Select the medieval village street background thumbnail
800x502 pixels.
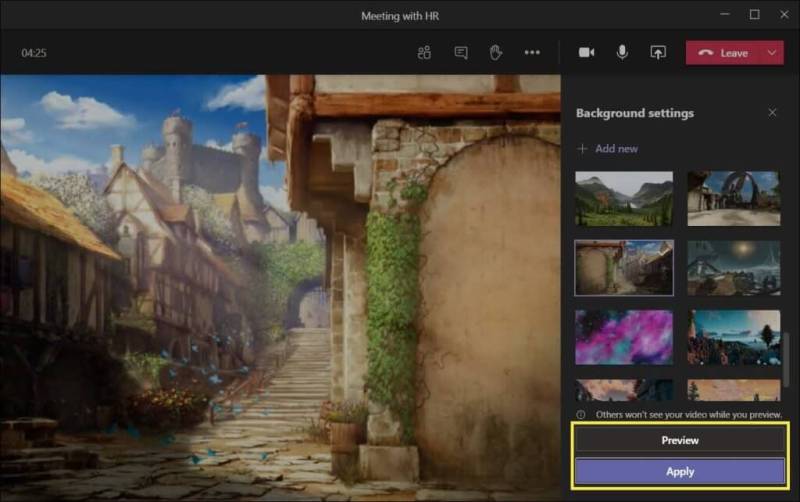pos(624,267)
